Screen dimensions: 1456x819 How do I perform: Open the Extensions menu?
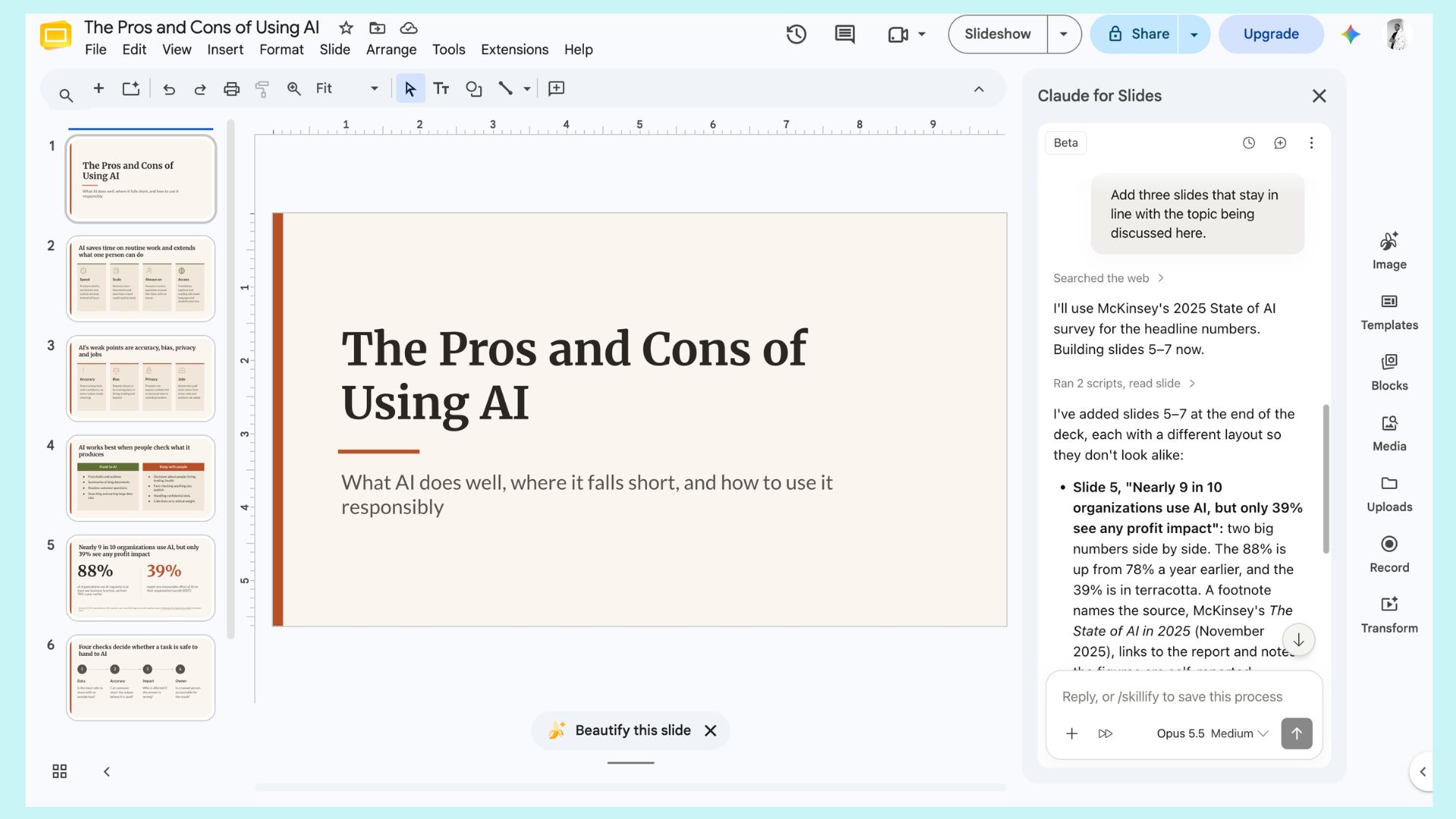tap(514, 50)
